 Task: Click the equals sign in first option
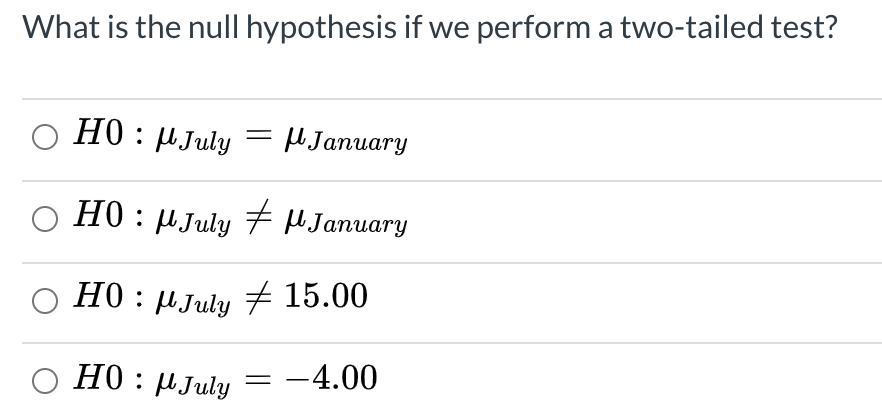(259, 135)
